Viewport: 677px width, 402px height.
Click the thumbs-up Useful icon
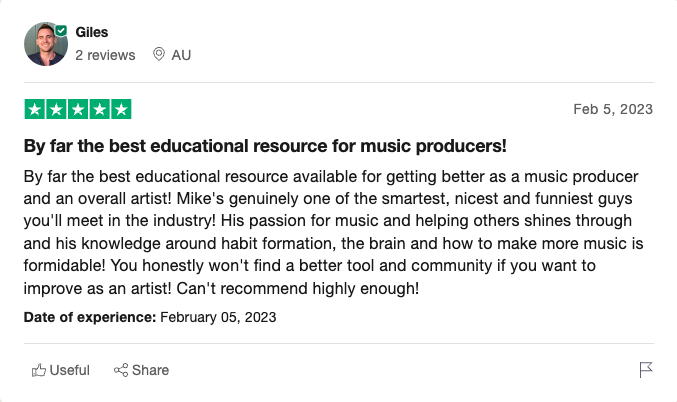coord(39,370)
